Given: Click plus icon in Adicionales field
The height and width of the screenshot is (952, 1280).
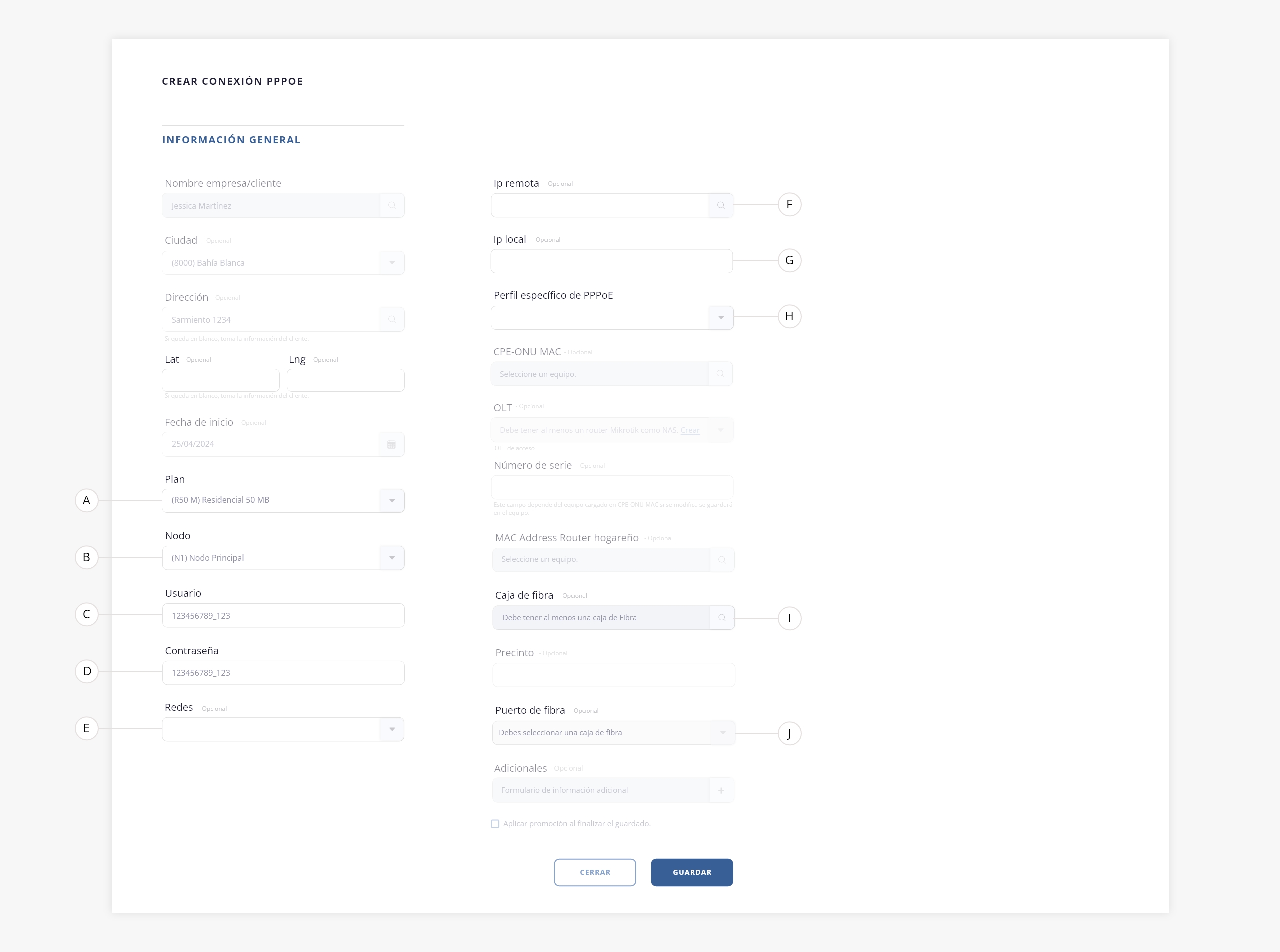Looking at the screenshot, I should click(x=721, y=790).
